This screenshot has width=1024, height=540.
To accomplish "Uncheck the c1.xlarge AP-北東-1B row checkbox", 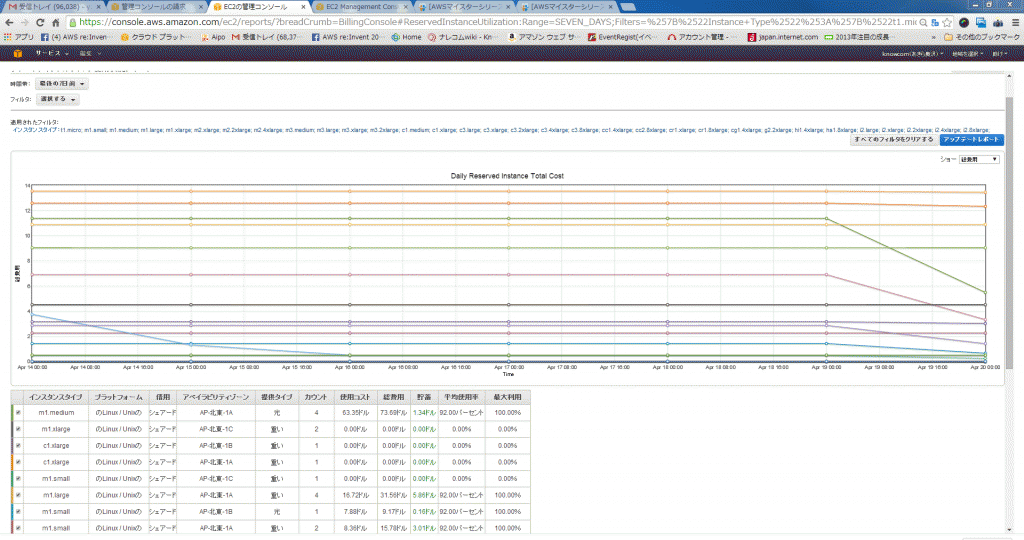I will [18, 445].
